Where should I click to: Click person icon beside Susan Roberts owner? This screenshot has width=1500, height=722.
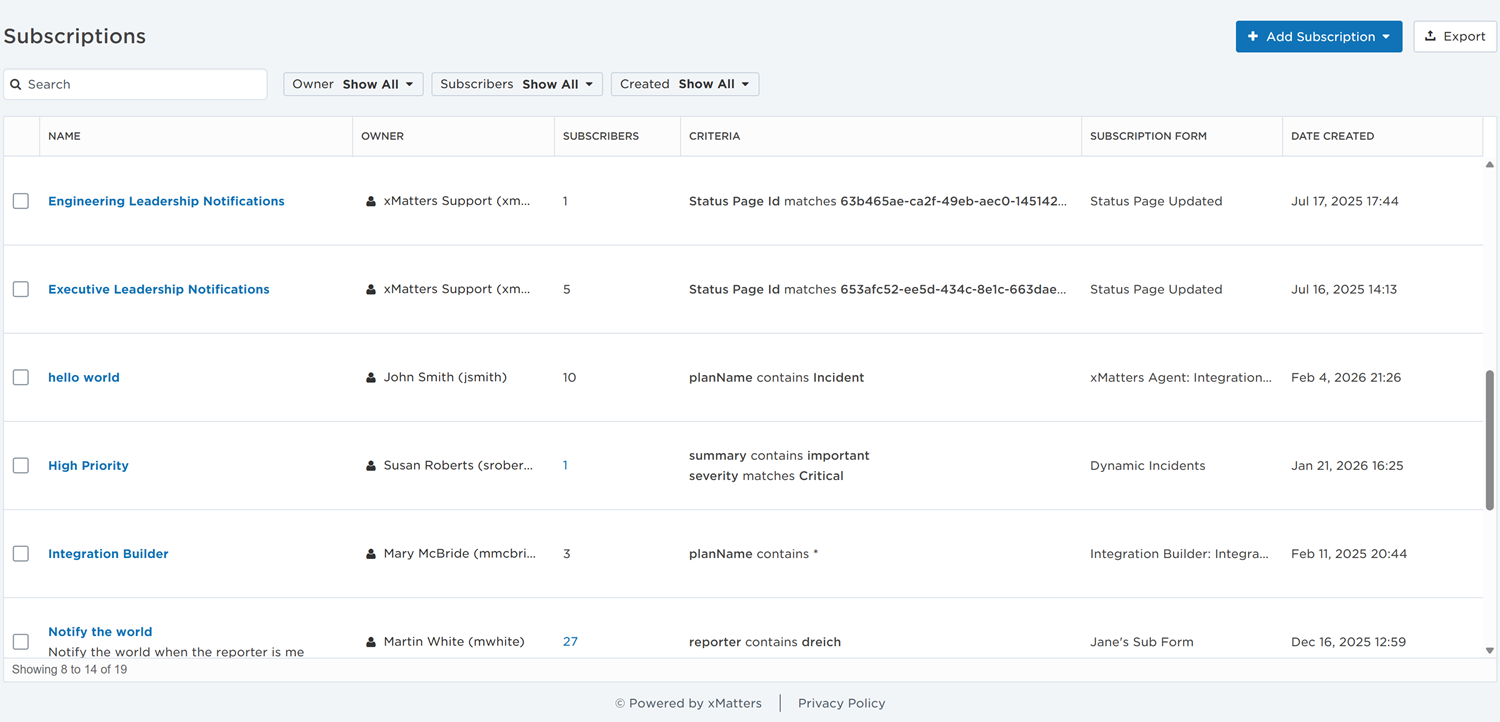[x=371, y=466]
